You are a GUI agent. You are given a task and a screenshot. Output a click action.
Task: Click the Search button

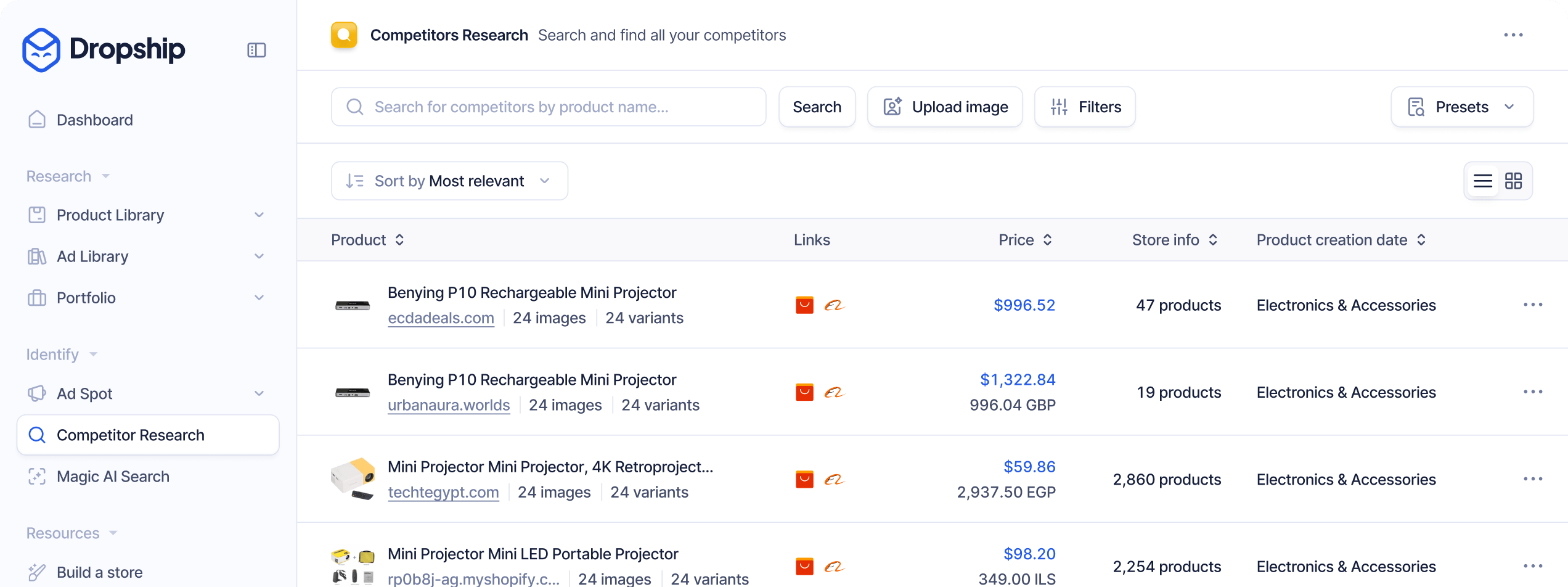click(x=817, y=107)
